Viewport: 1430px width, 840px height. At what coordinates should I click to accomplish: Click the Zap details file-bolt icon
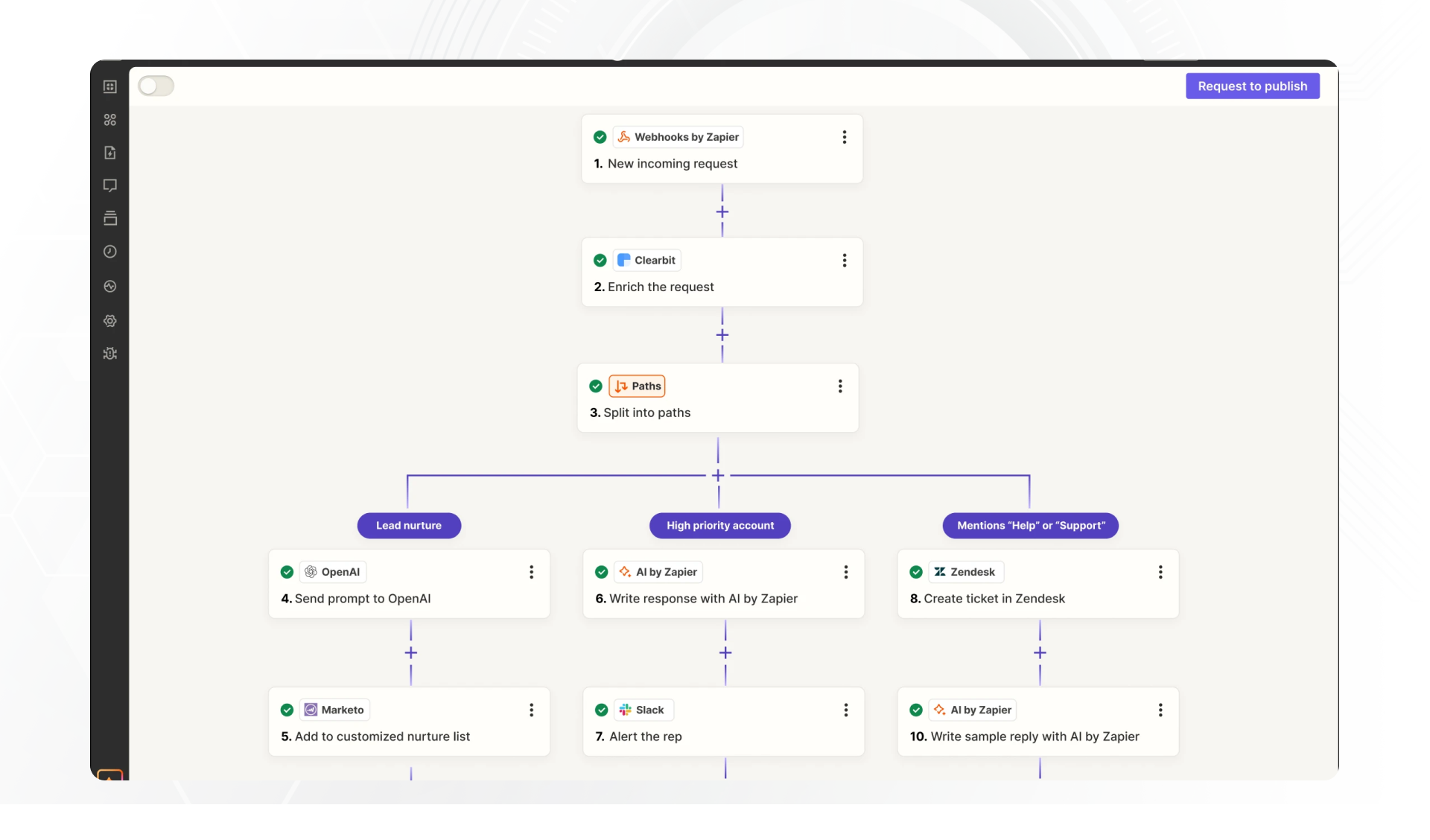pyautogui.click(x=110, y=153)
